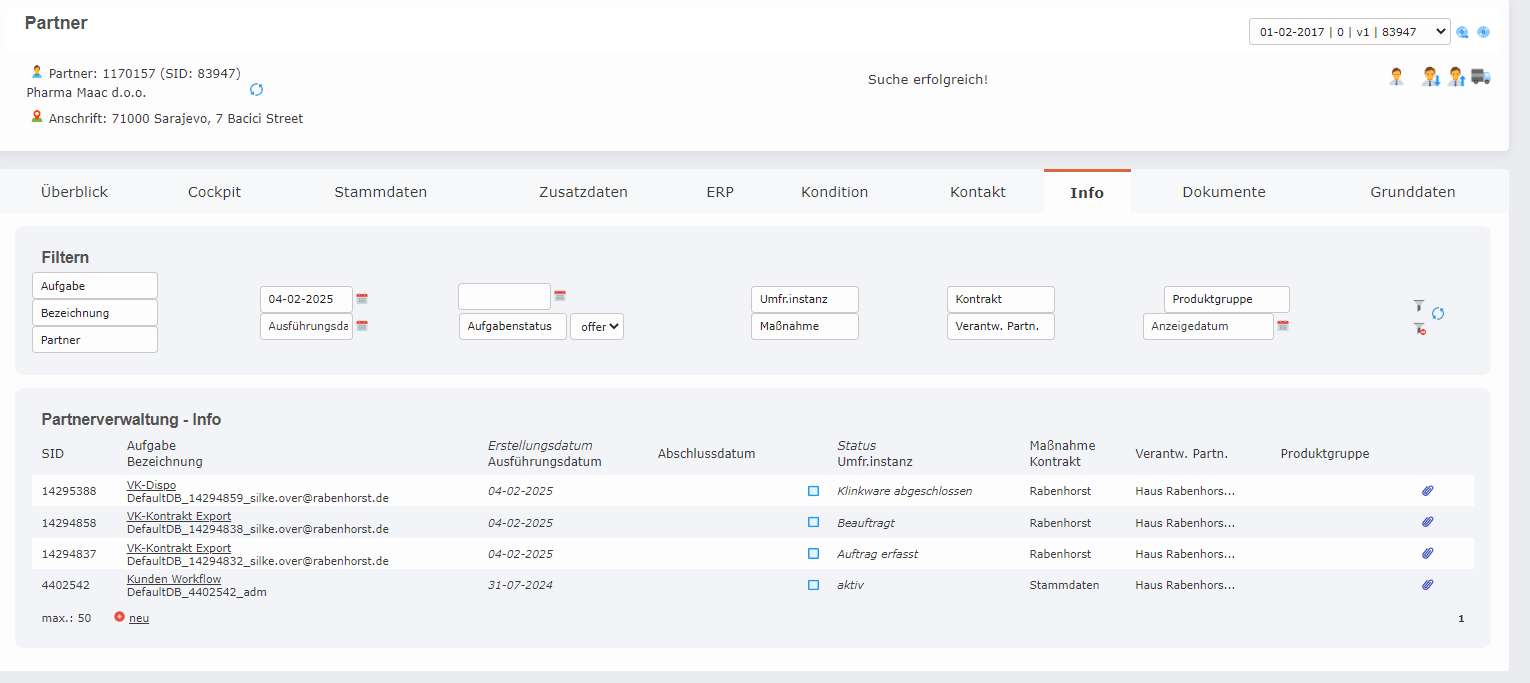
Task: Open calendar picker next to 04-02-2025 field
Action: click(362, 299)
